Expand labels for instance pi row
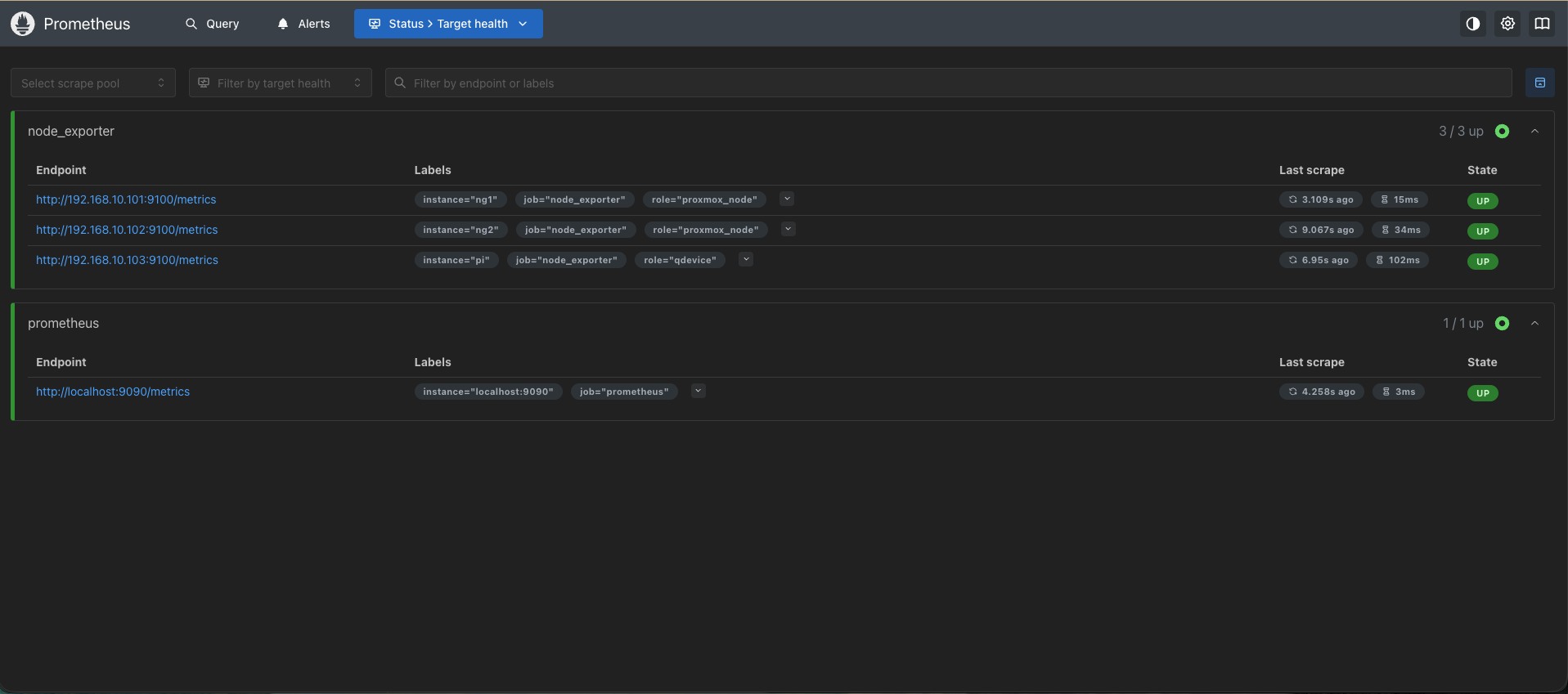This screenshot has height=694, width=1568. click(746, 259)
